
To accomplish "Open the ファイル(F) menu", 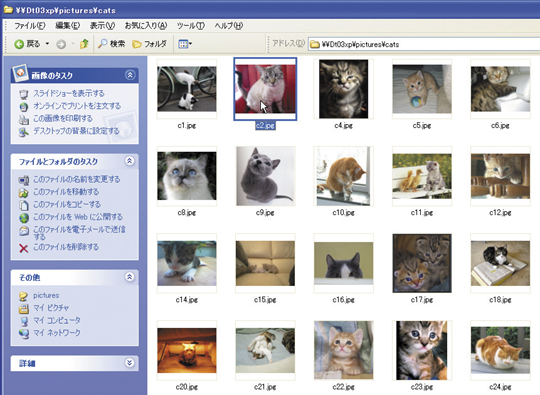I will coord(30,25).
